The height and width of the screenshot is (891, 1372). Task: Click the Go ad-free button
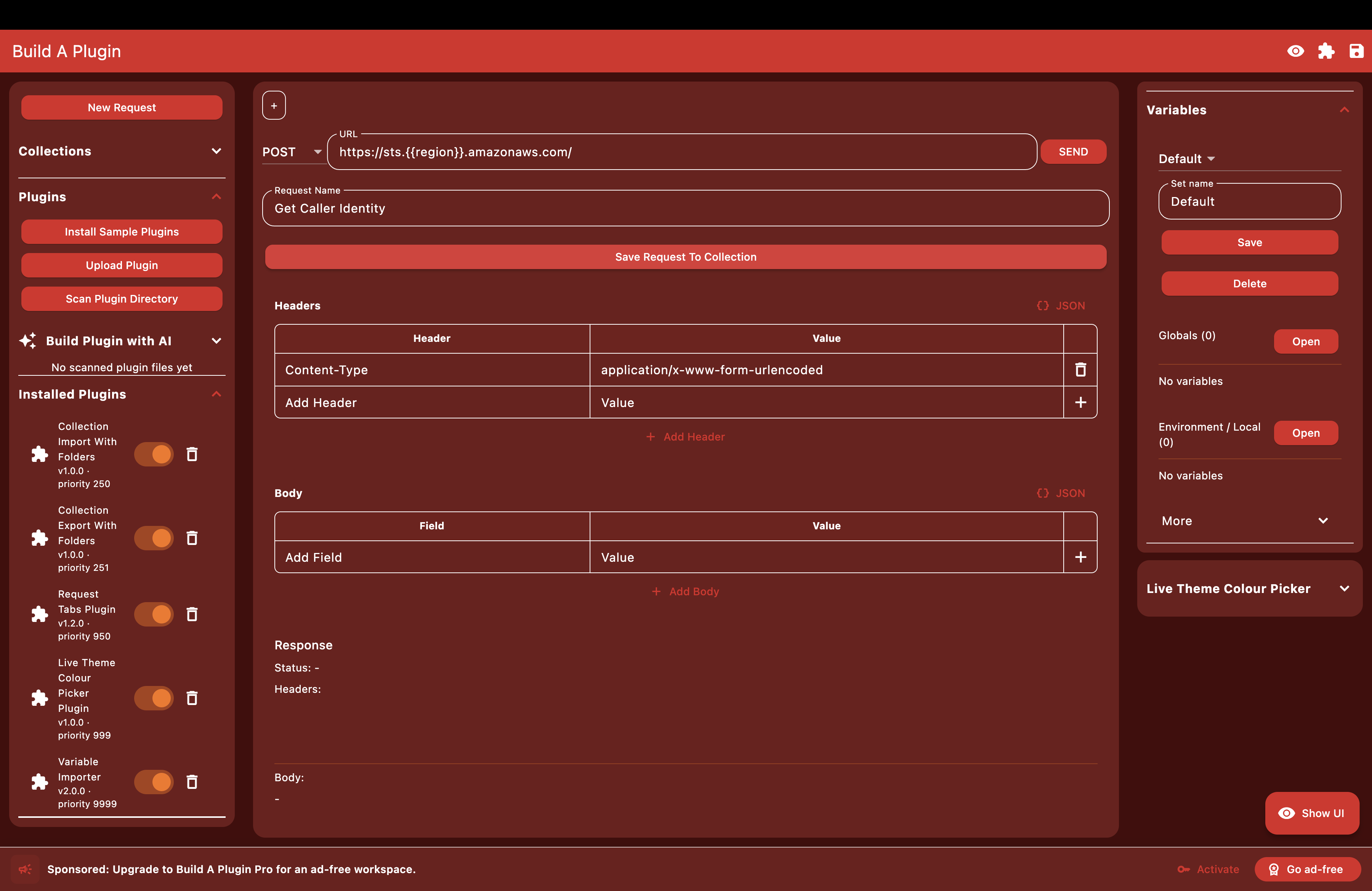pyautogui.click(x=1308, y=869)
